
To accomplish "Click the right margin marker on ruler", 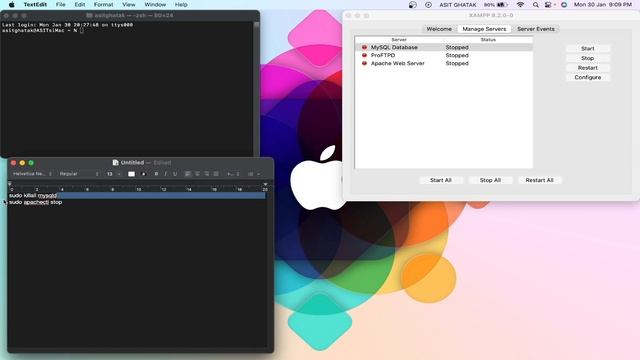I will pos(265,184).
